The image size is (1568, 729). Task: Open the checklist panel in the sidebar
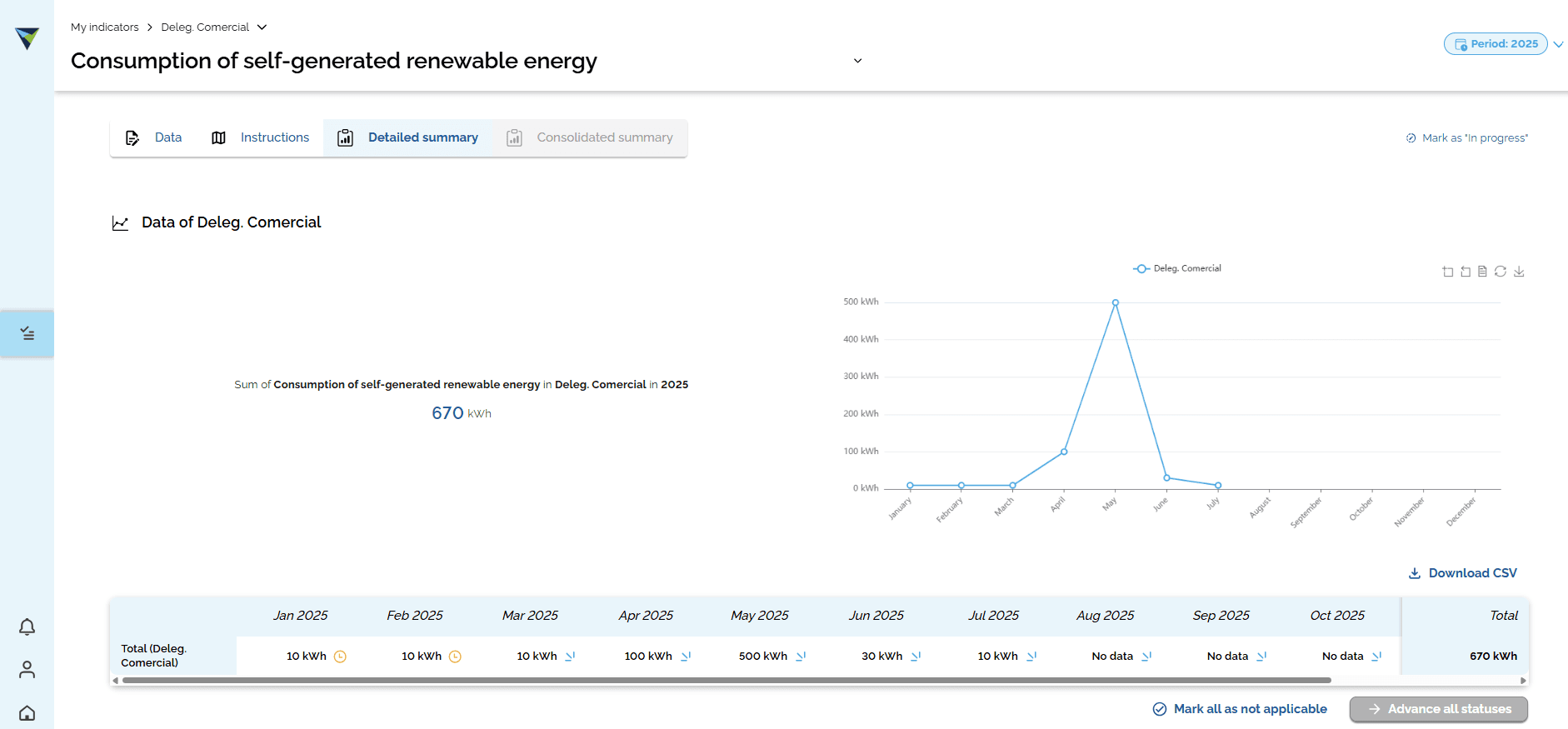[x=27, y=334]
